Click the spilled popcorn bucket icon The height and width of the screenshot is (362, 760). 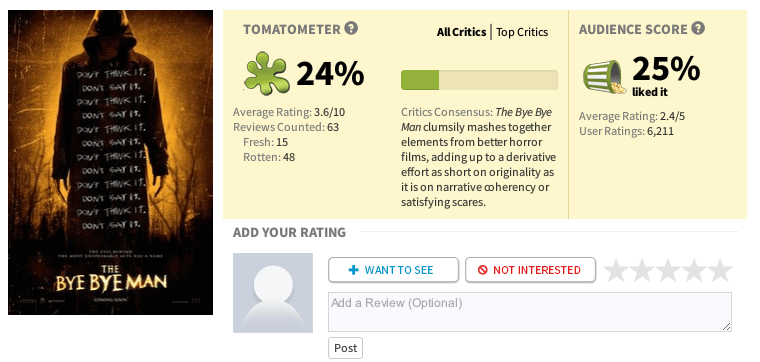point(604,77)
